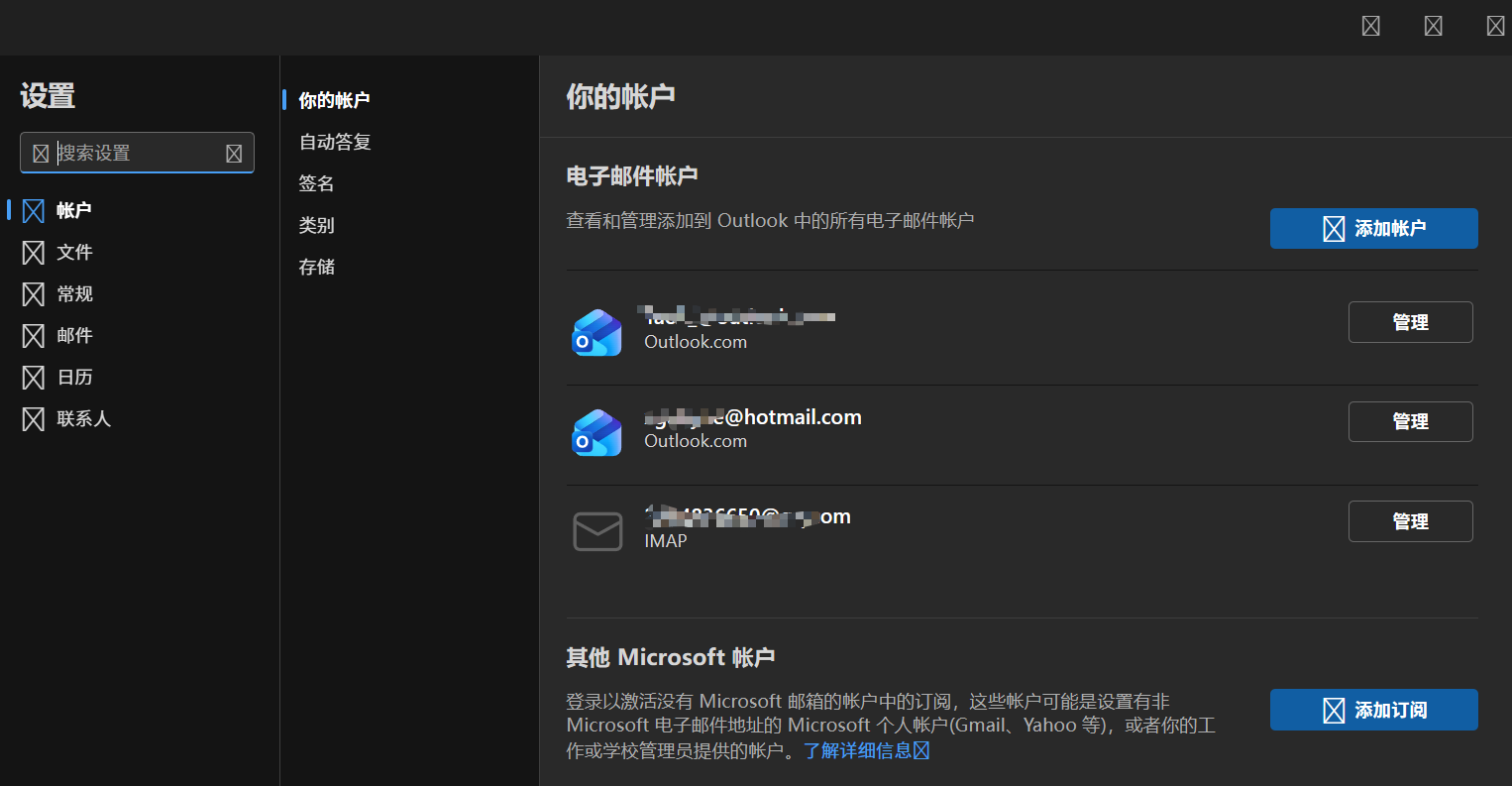Viewport: 1512px width, 786px height.
Task: Click the 添加订阅 button
Action: click(x=1373, y=710)
